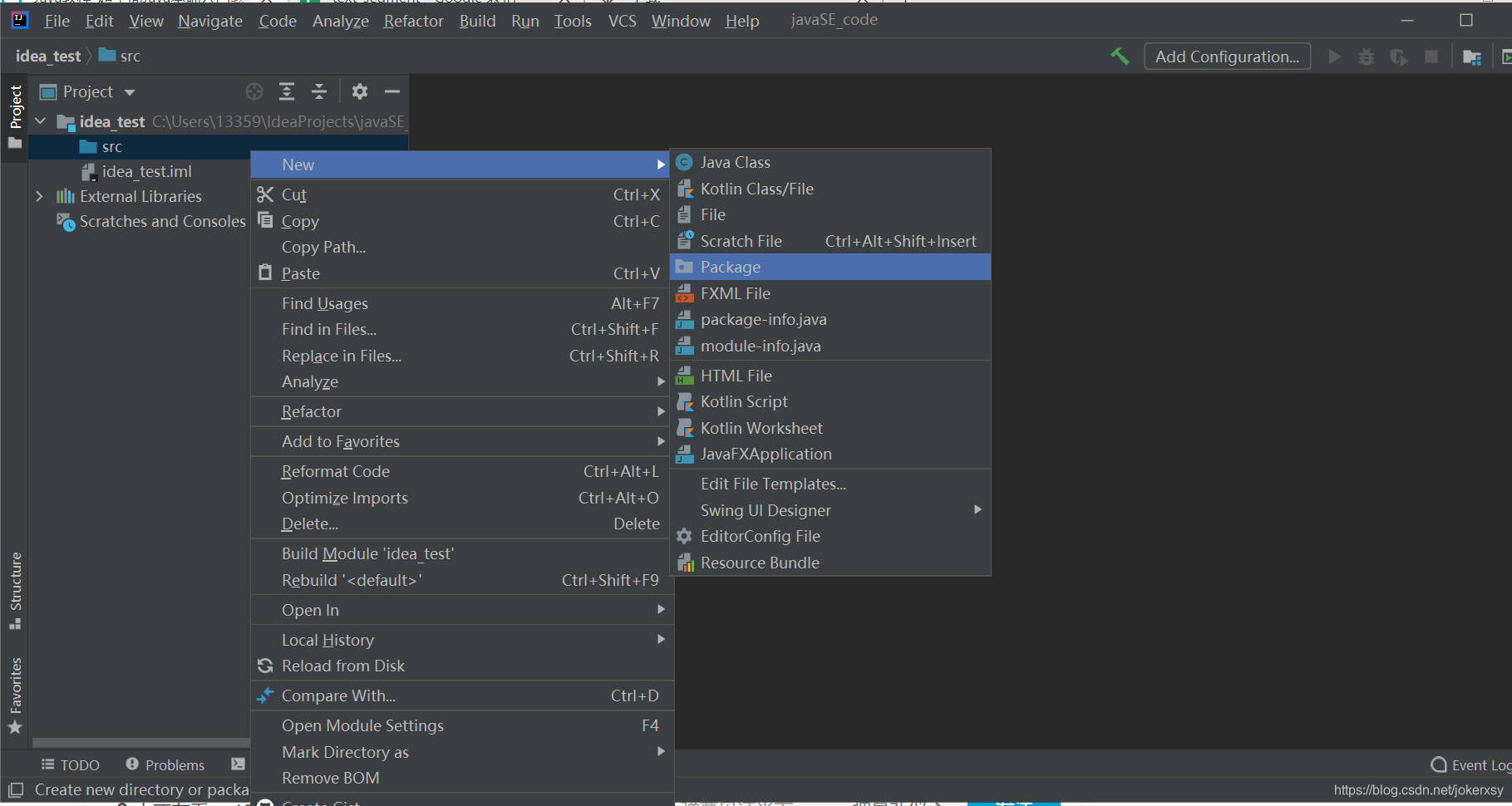Choose FXML File option

point(830,293)
